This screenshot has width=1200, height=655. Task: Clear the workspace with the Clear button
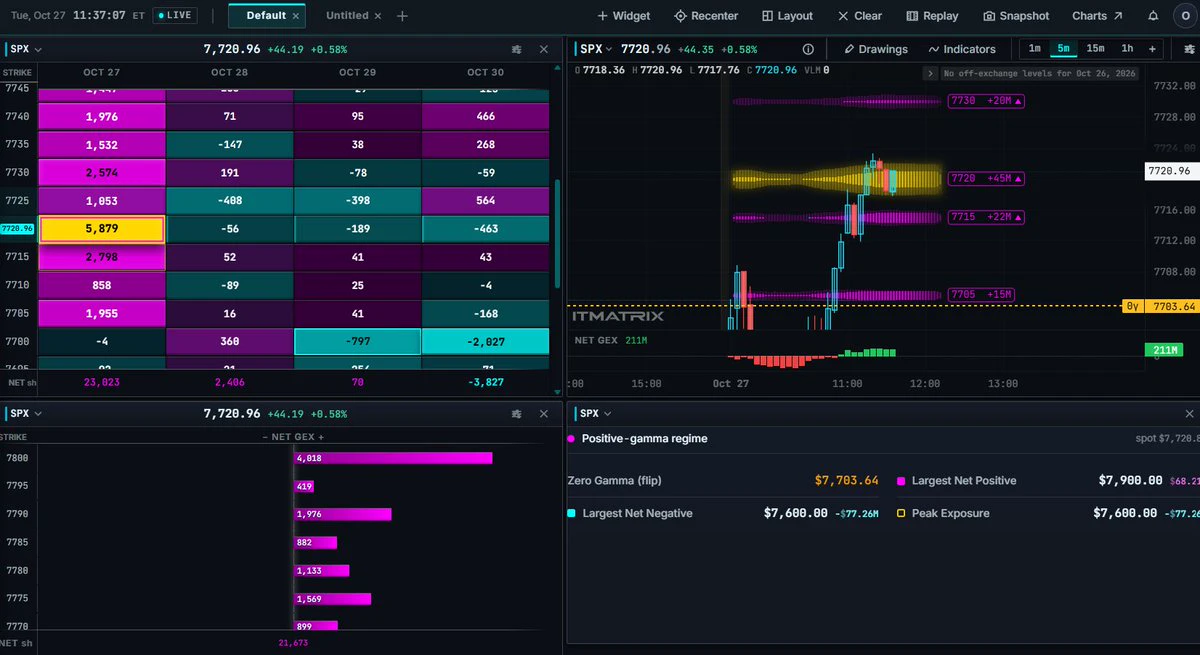(x=860, y=16)
